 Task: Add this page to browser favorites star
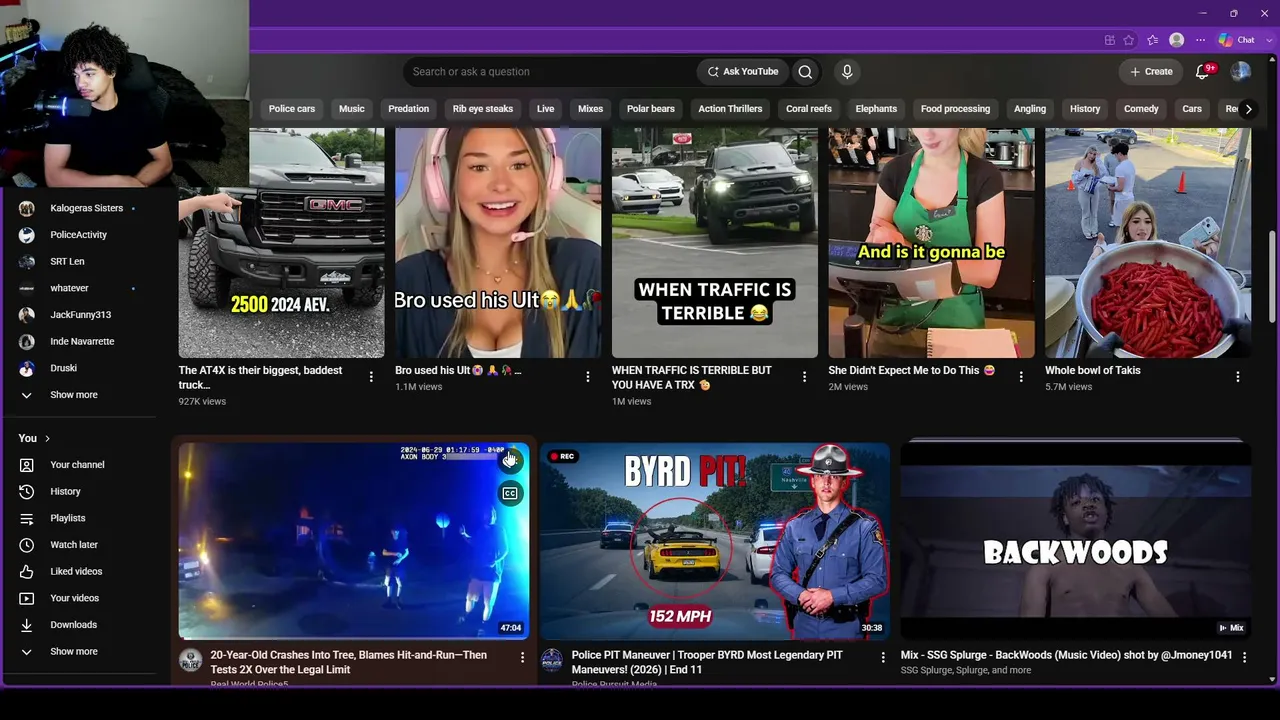pos(1129,40)
